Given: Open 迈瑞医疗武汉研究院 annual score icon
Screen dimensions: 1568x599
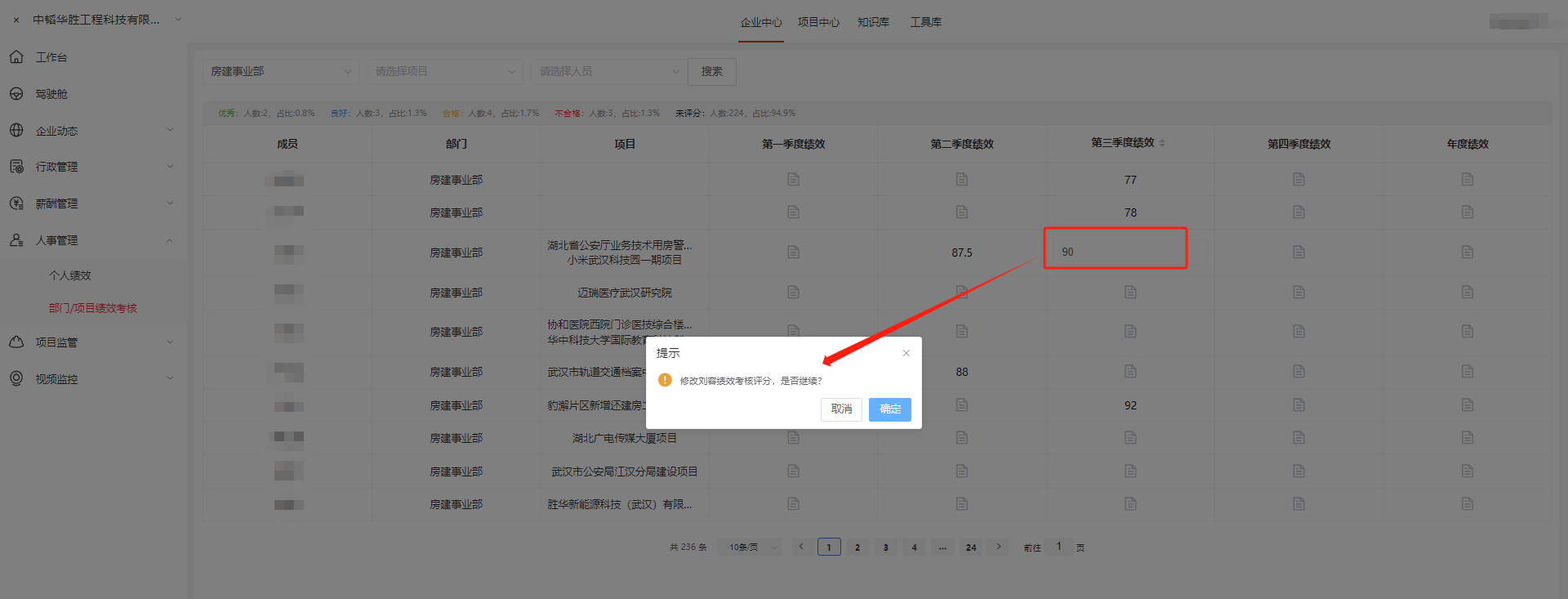Looking at the screenshot, I should tap(1468, 292).
